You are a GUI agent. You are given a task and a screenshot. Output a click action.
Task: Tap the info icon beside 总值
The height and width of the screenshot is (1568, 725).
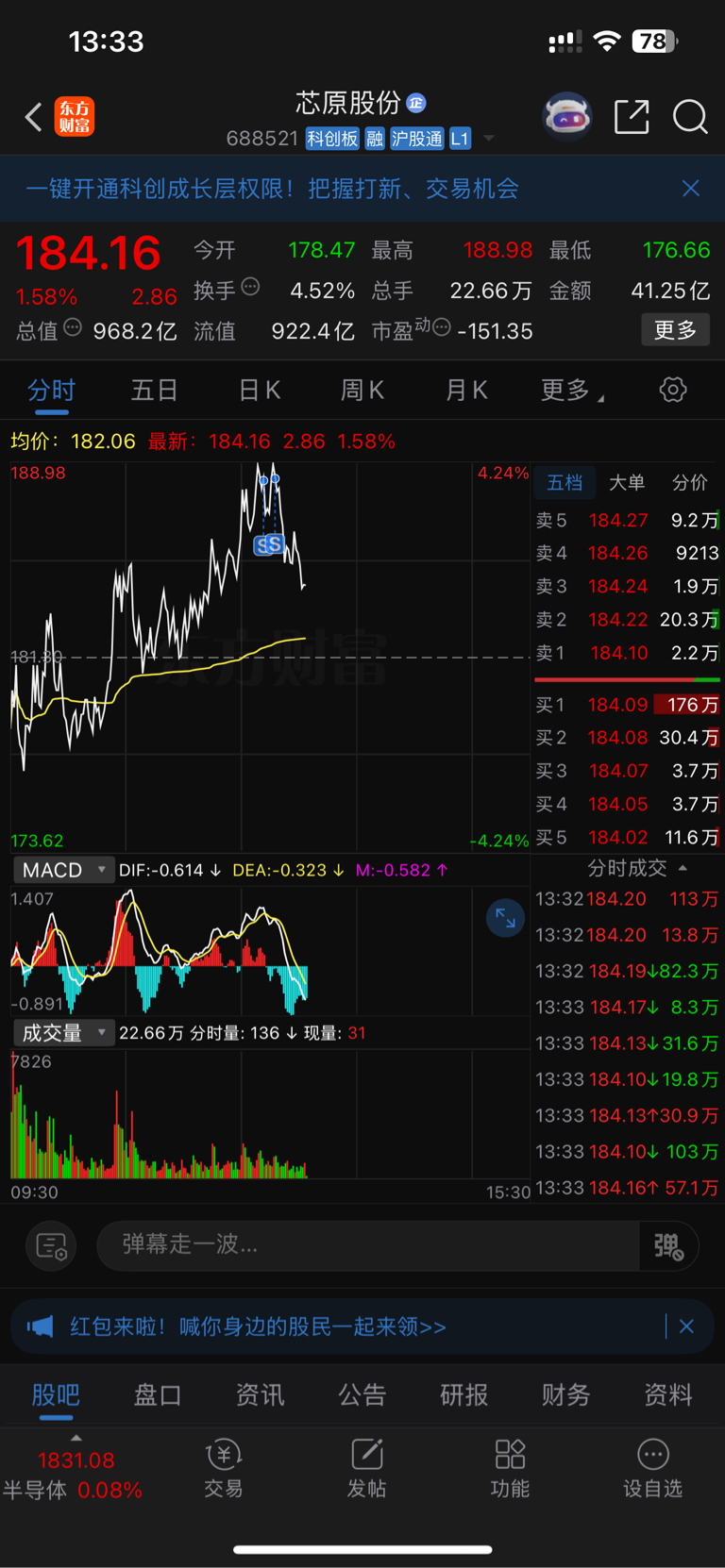[x=73, y=328]
